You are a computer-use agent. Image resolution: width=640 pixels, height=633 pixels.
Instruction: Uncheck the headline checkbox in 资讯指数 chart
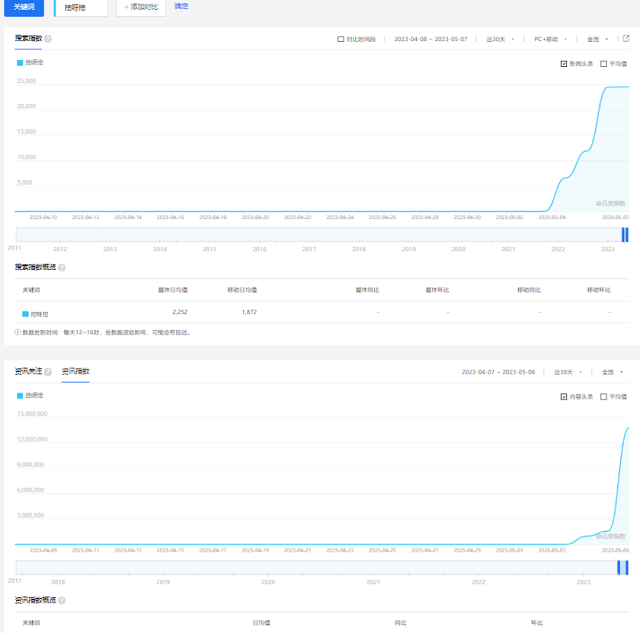pos(564,397)
